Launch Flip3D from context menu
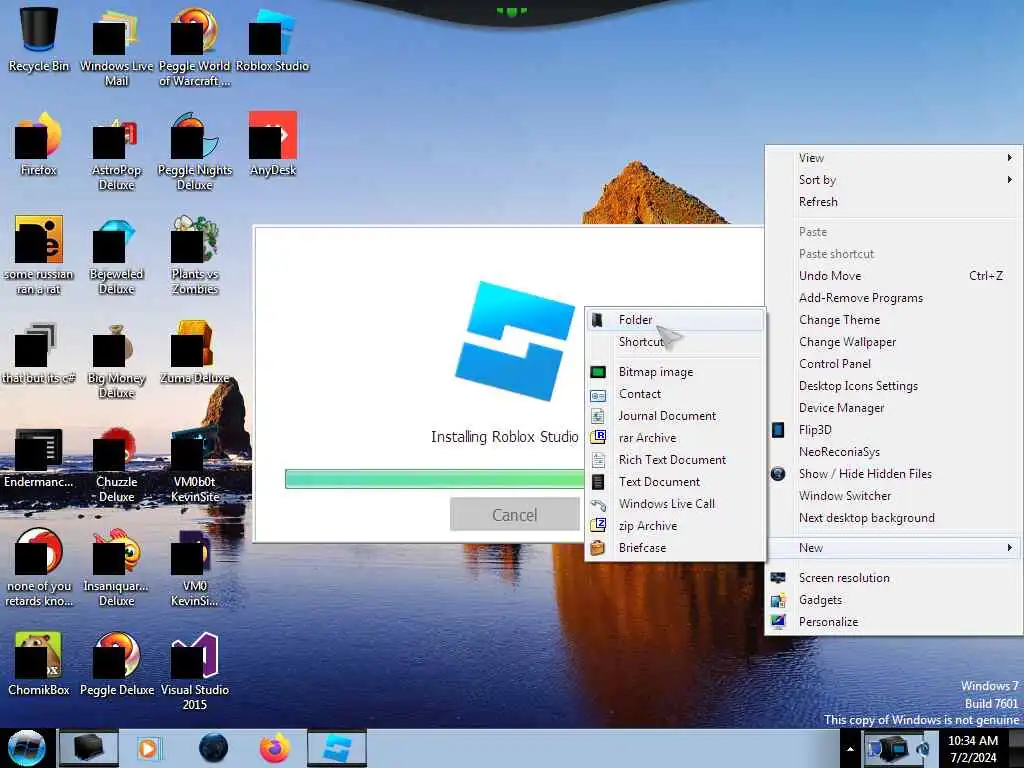The image size is (1024, 768). (x=893, y=430)
